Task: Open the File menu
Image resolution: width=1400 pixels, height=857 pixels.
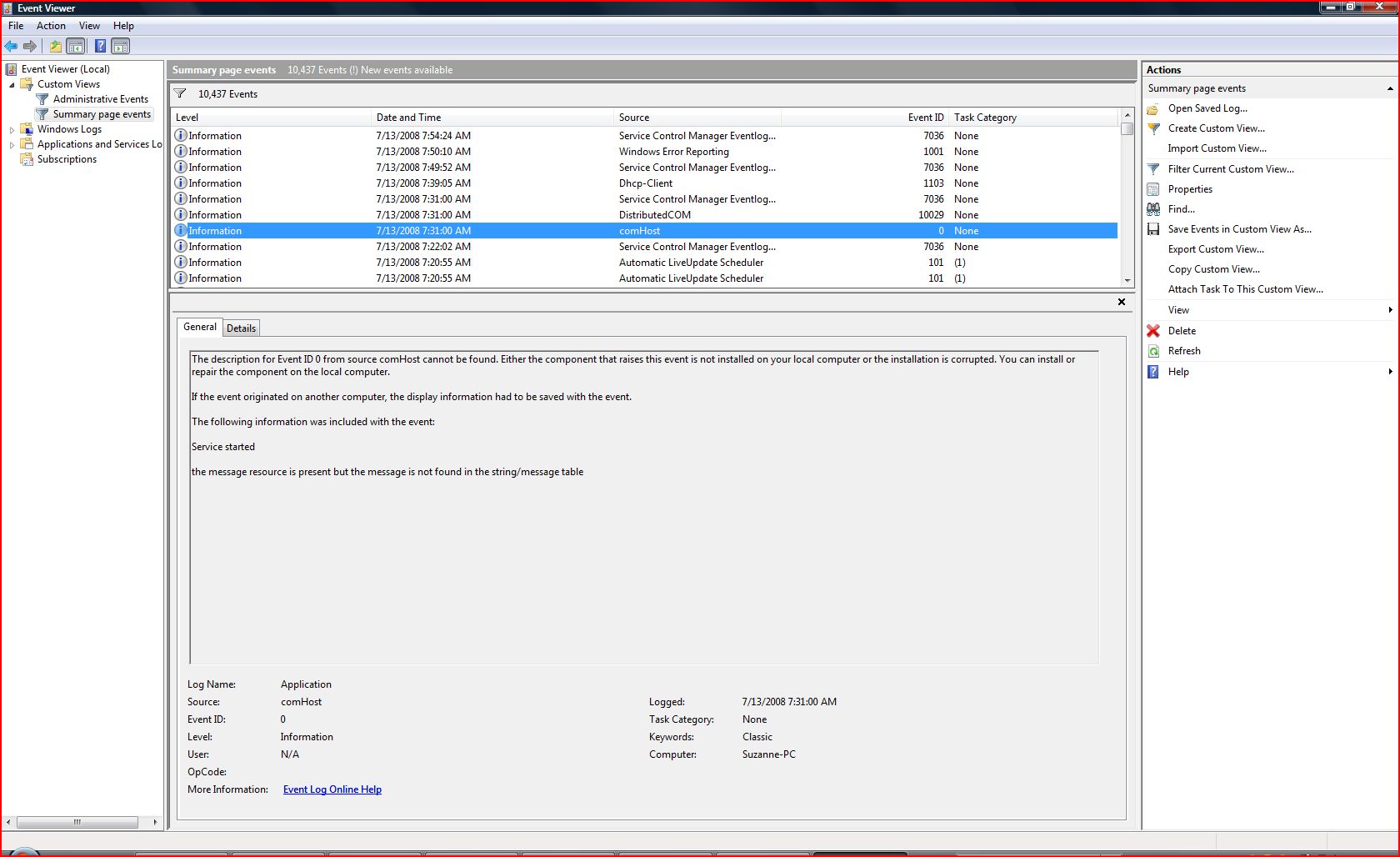Action: pos(16,26)
